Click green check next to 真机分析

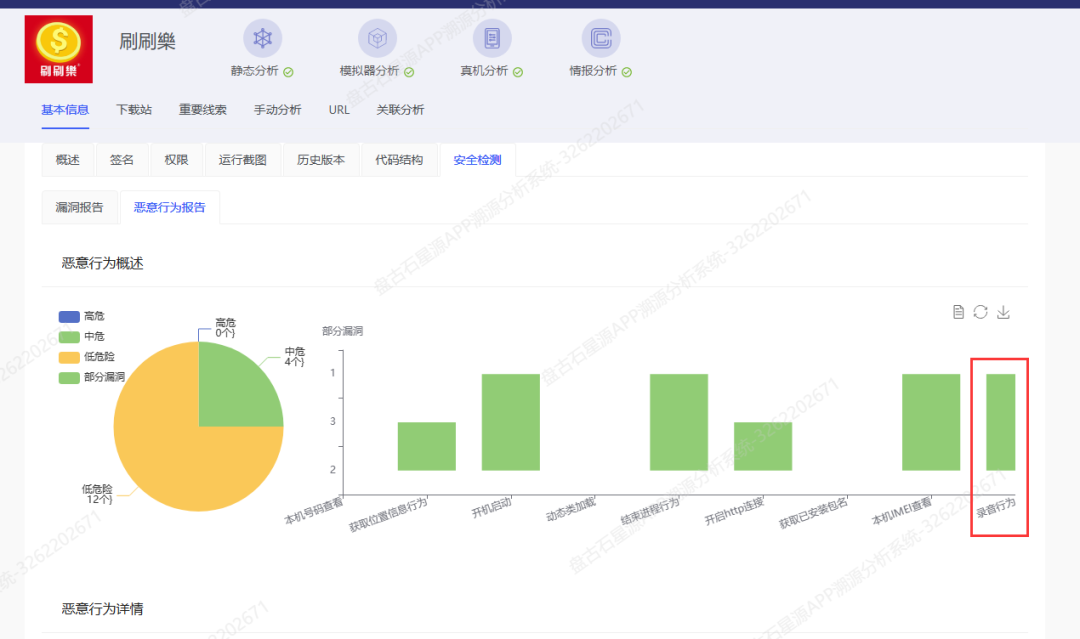click(518, 72)
